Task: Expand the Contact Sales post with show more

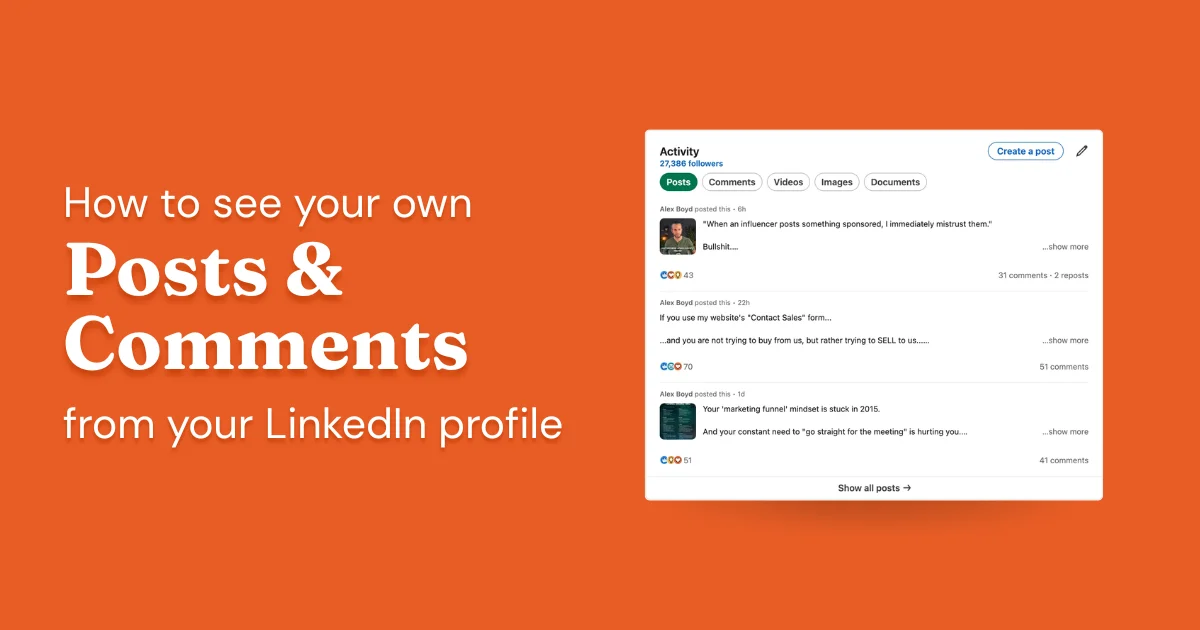Action: [x=1064, y=340]
